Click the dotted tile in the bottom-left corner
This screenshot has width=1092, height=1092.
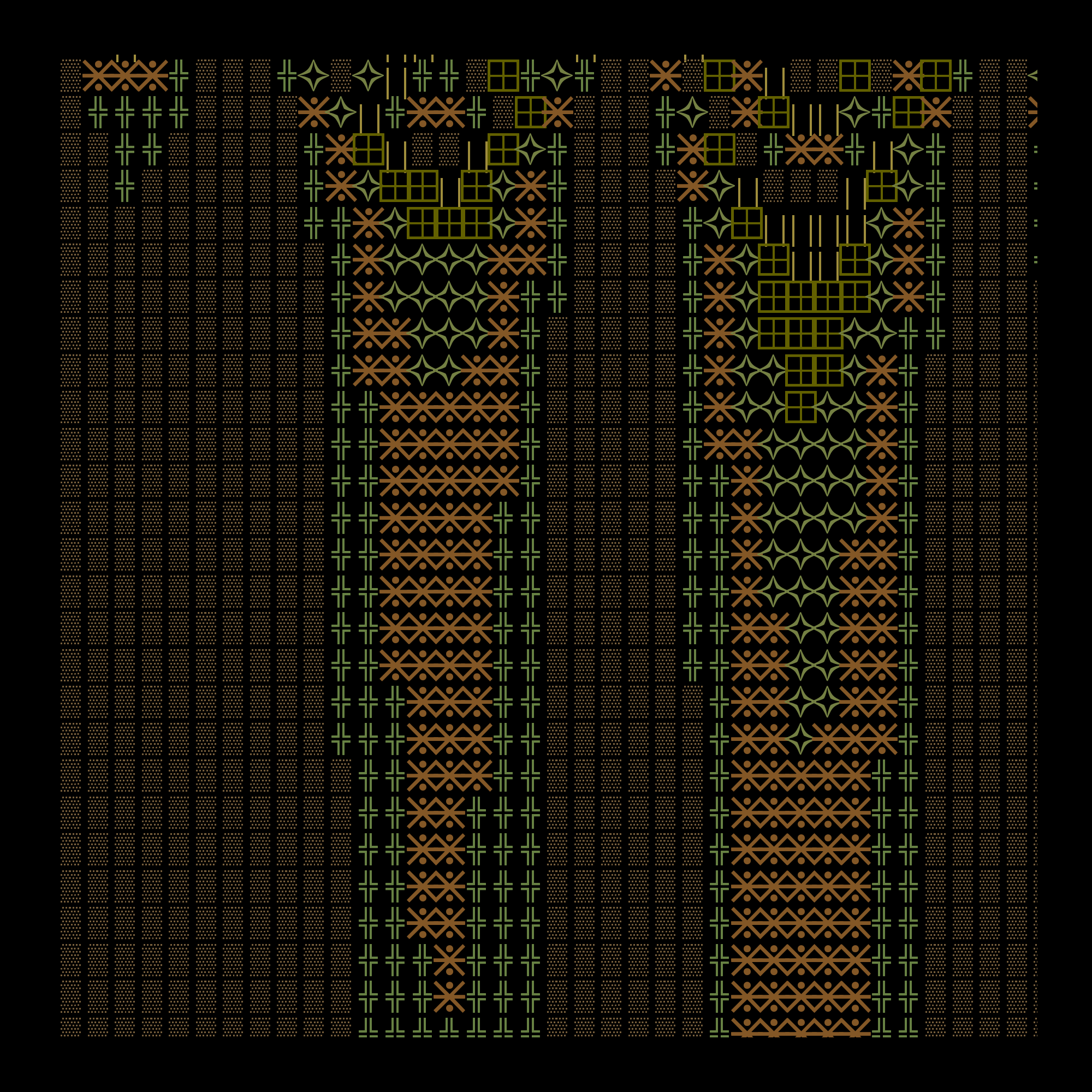70,1026
